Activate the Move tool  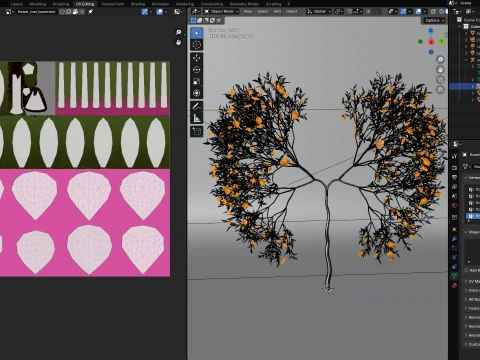tap(197, 58)
